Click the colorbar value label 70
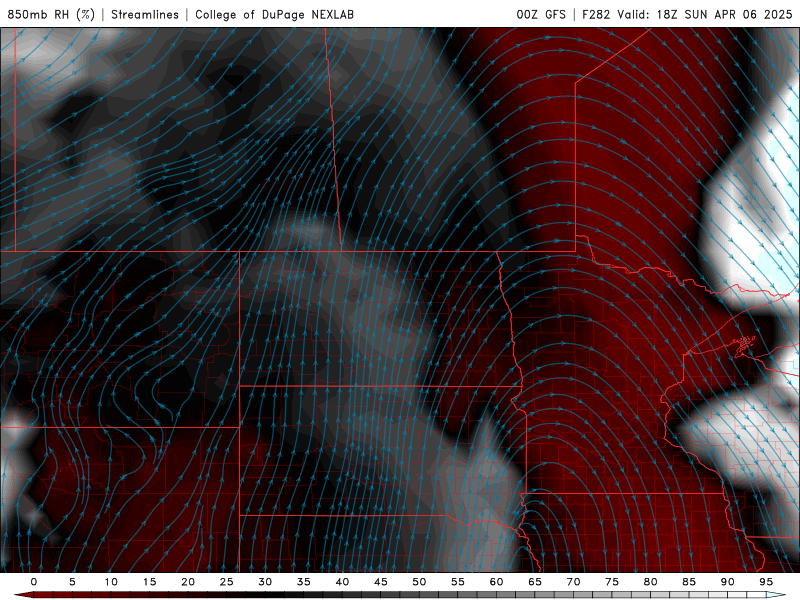The width and height of the screenshot is (800, 600). click(x=573, y=582)
